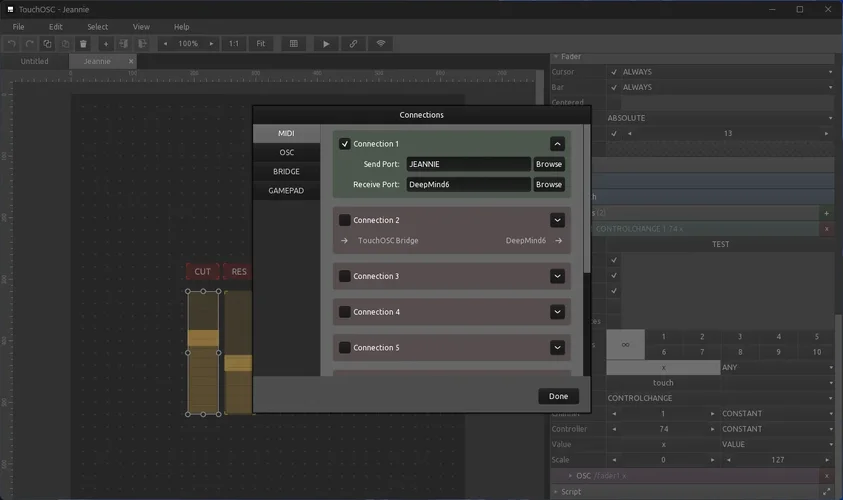The height and width of the screenshot is (500, 843).
Task: Enable the Connection 2 checkbox
Action: [345, 220]
